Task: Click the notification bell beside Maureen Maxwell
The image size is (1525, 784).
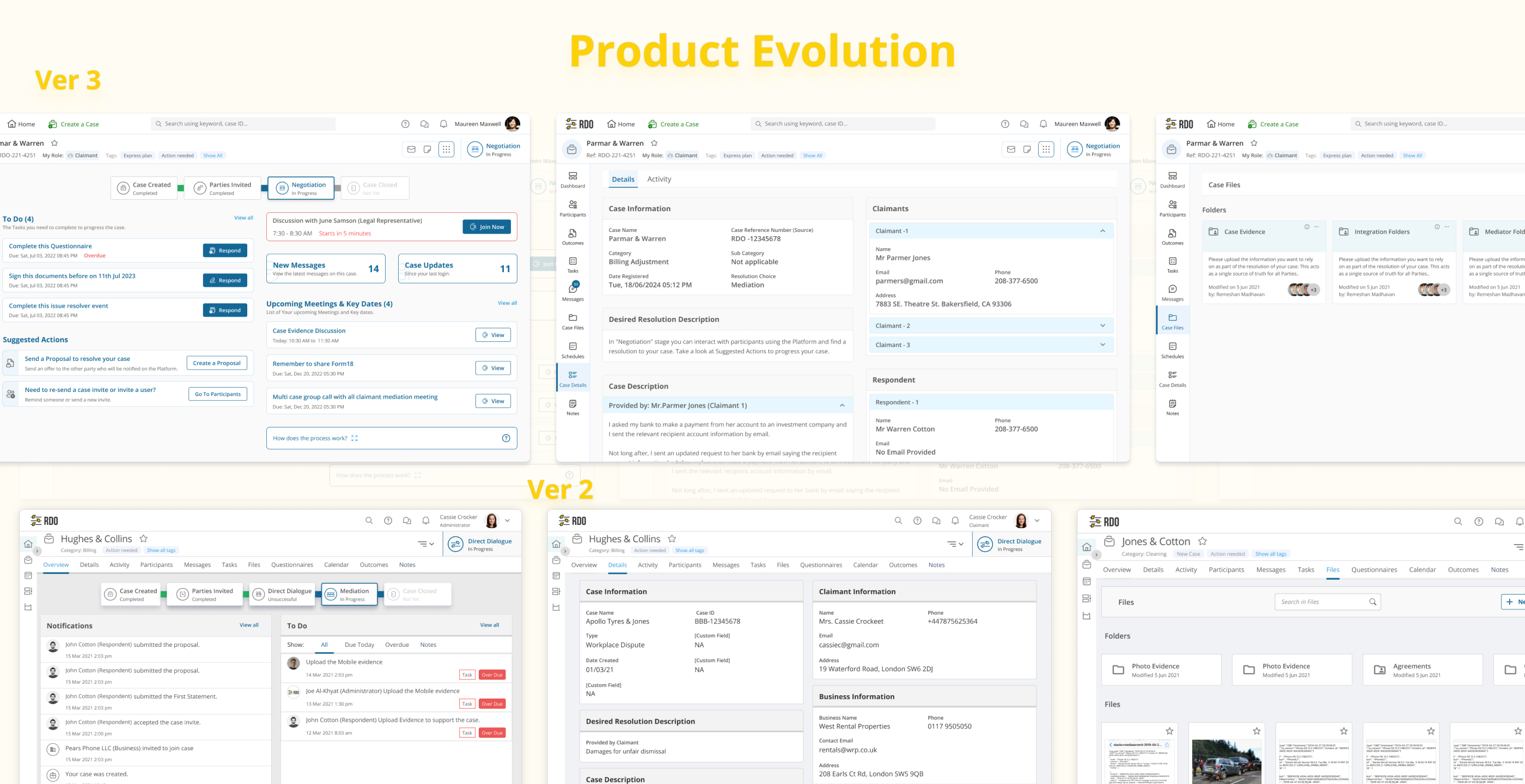Action: pyautogui.click(x=1043, y=124)
